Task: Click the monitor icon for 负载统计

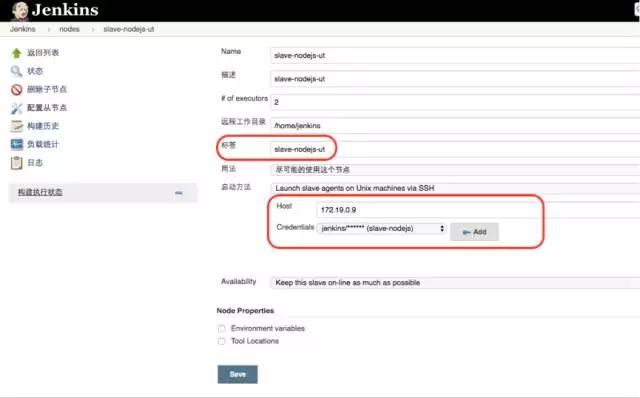Action: pyautogui.click(x=16, y=144)
